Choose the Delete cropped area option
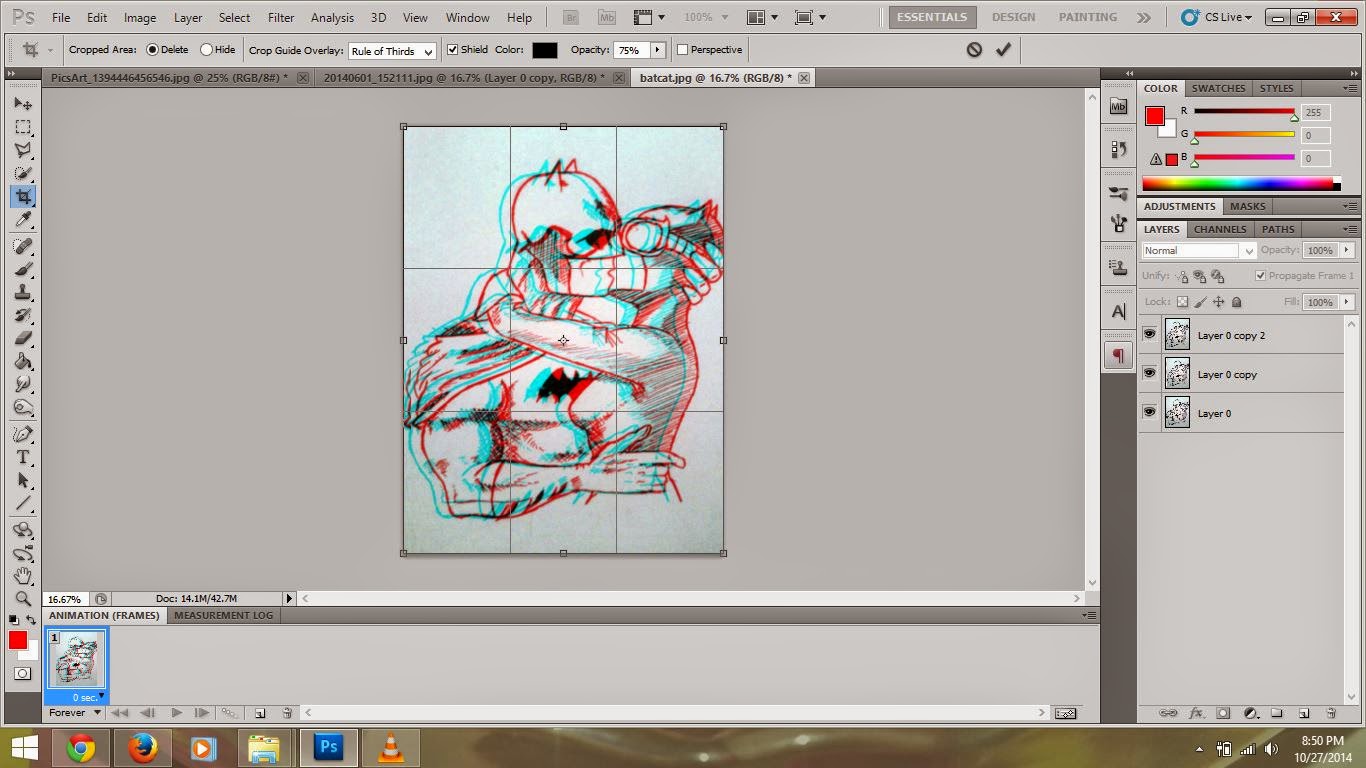 (152, 50)
